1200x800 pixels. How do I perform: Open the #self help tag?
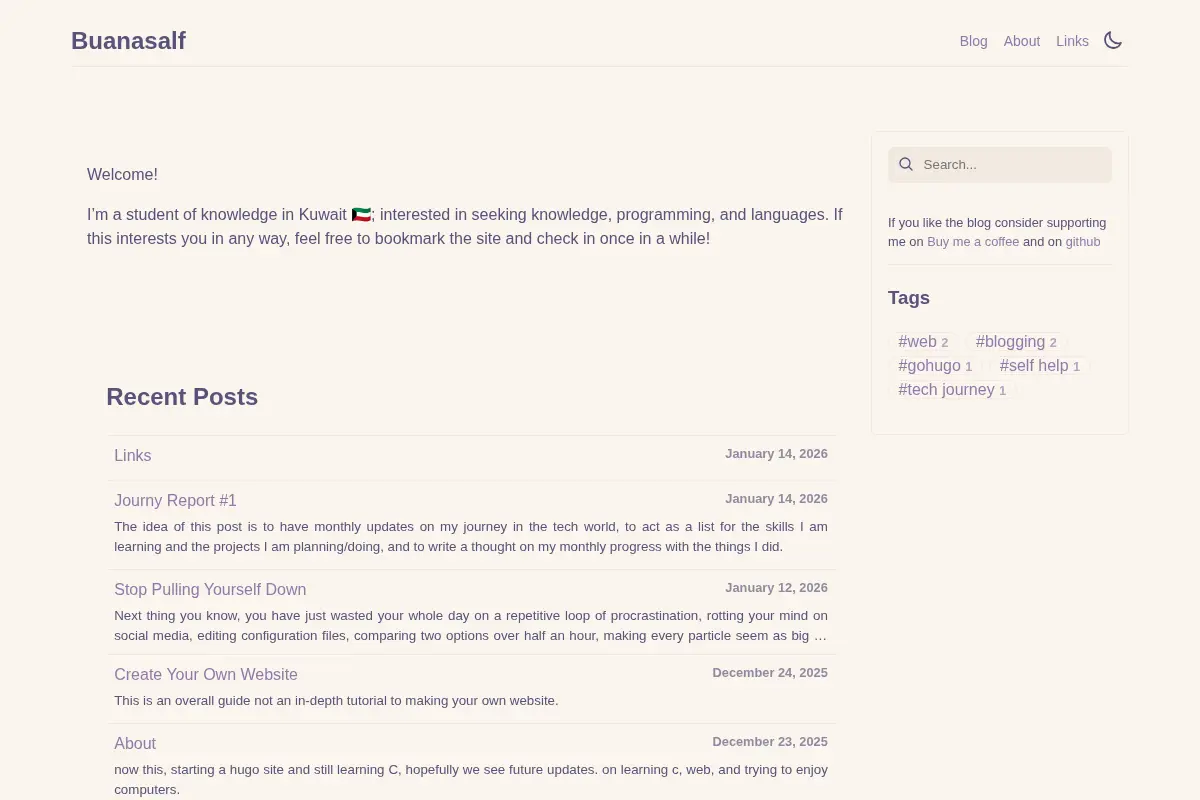pos(1040,366)
